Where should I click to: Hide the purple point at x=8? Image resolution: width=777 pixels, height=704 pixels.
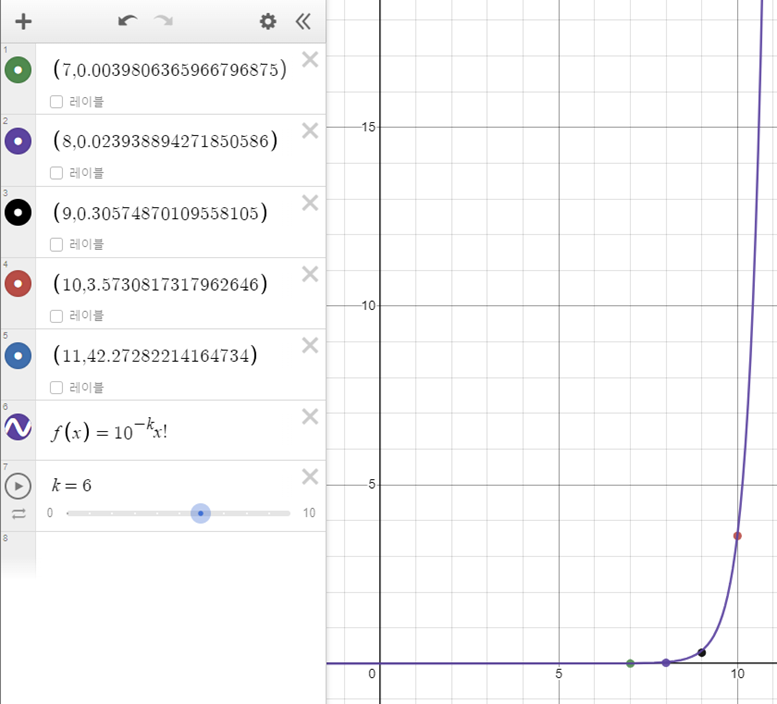[x=18, y=141]
